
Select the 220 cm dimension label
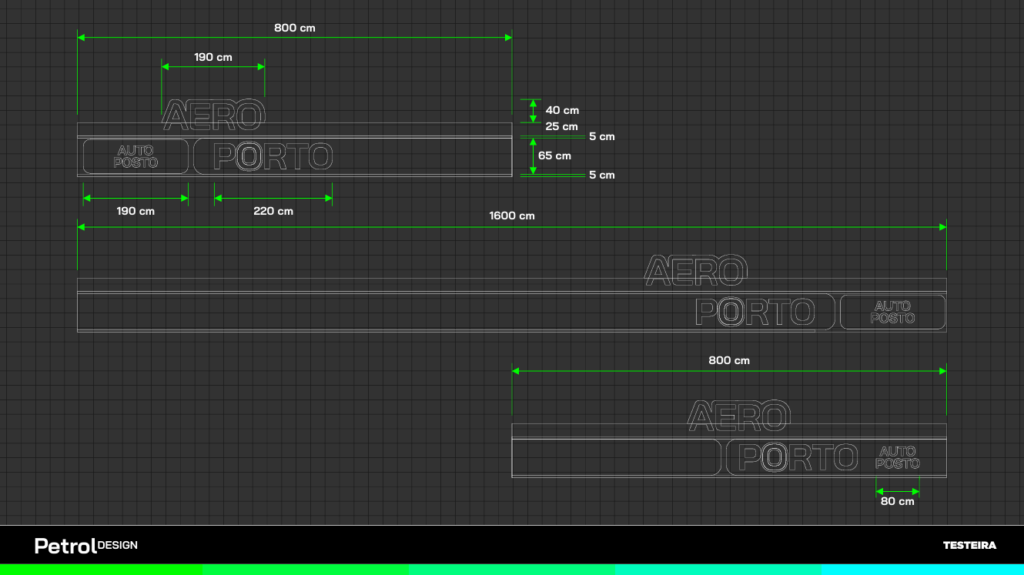[x=273, y=211]
